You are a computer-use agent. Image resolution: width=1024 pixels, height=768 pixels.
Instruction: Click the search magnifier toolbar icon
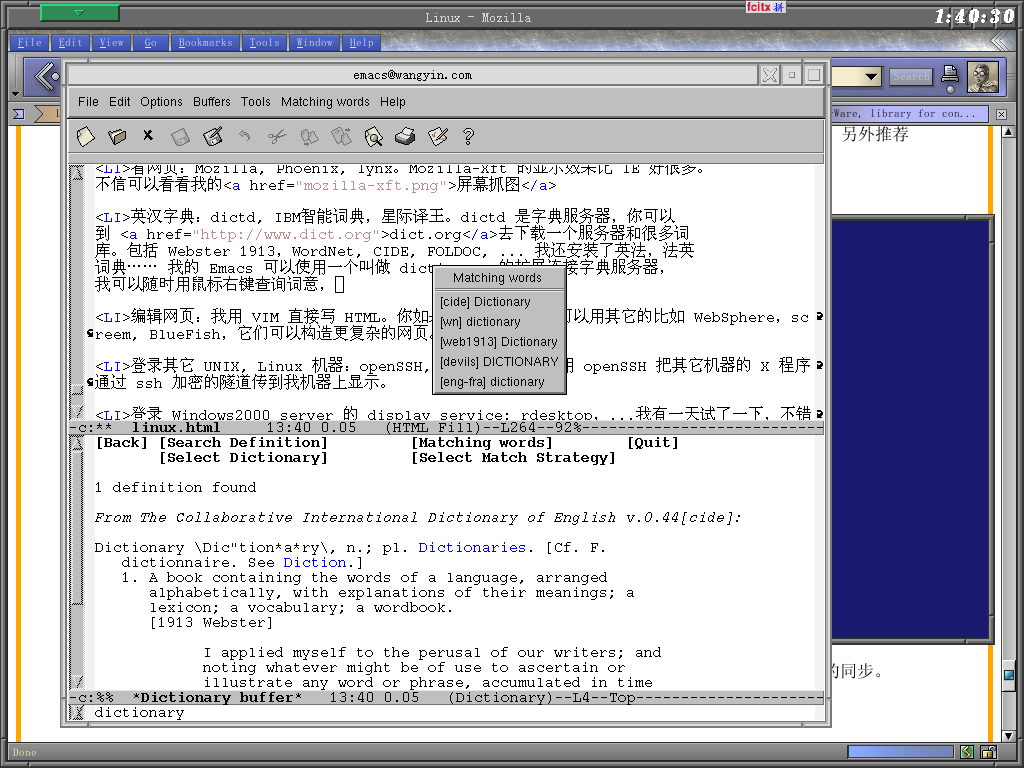coord(373,136)
